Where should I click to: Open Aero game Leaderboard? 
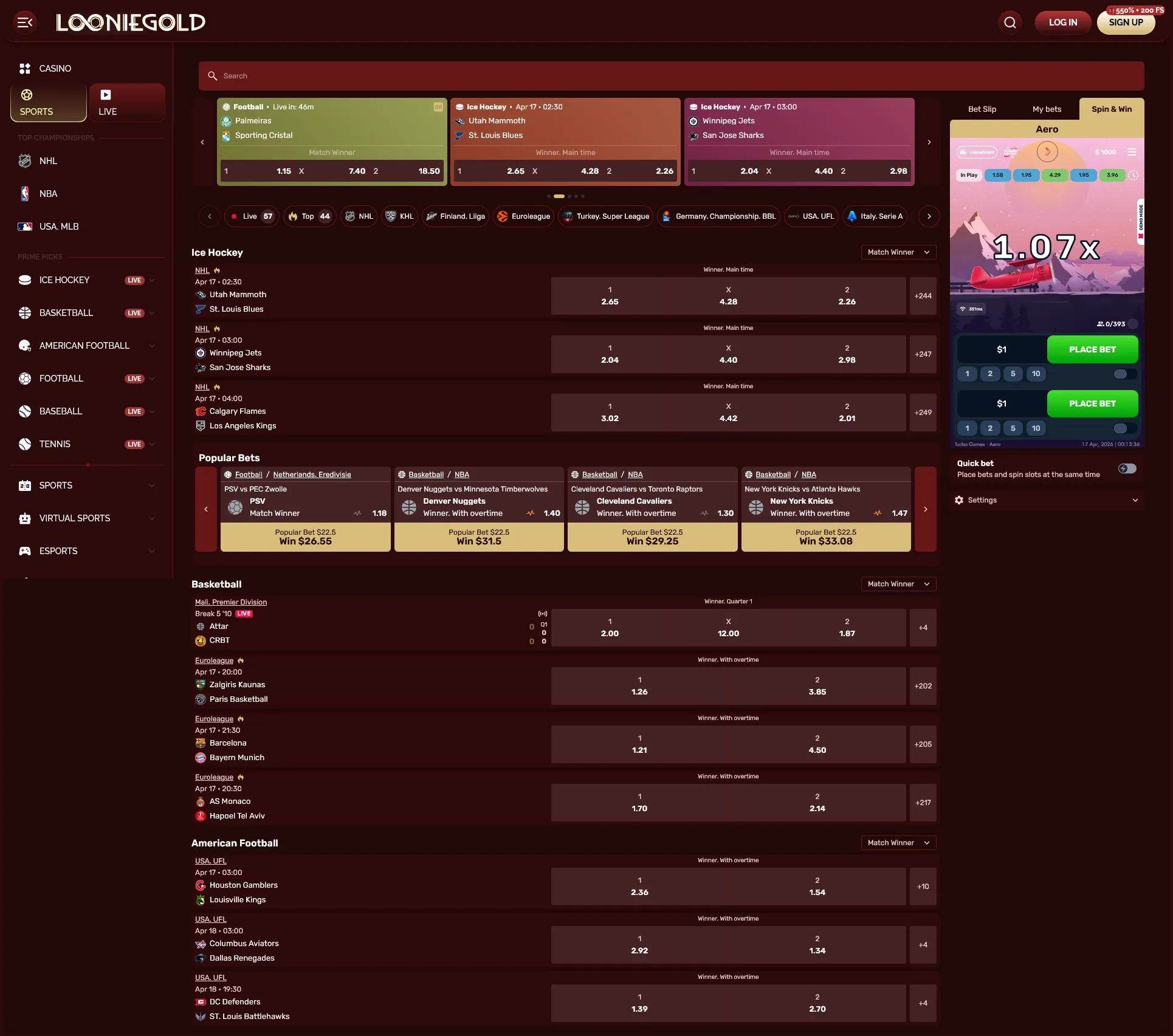point(977,152)
